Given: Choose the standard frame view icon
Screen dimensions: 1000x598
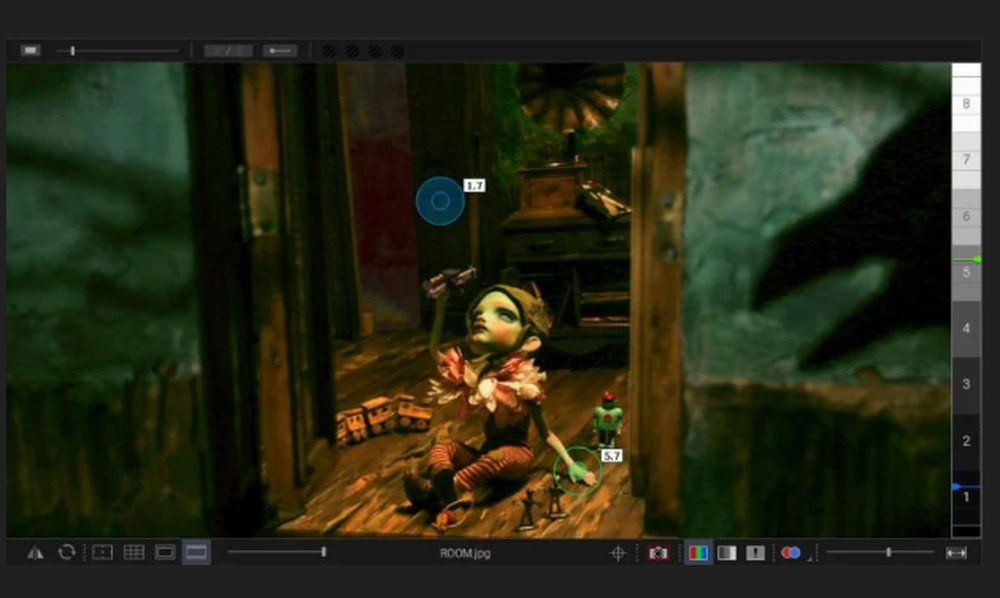Looking at the screenshot, I should click(x=165, y=552).
